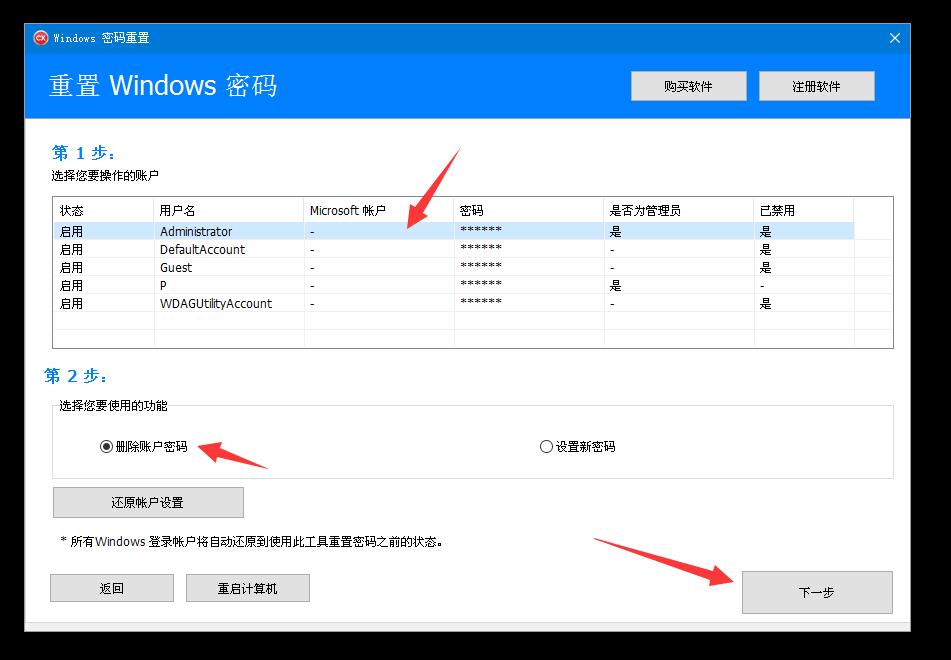The image size is (951, 660).
Task: Click the password asterisks in P row
Action: [x=481, y=284]
